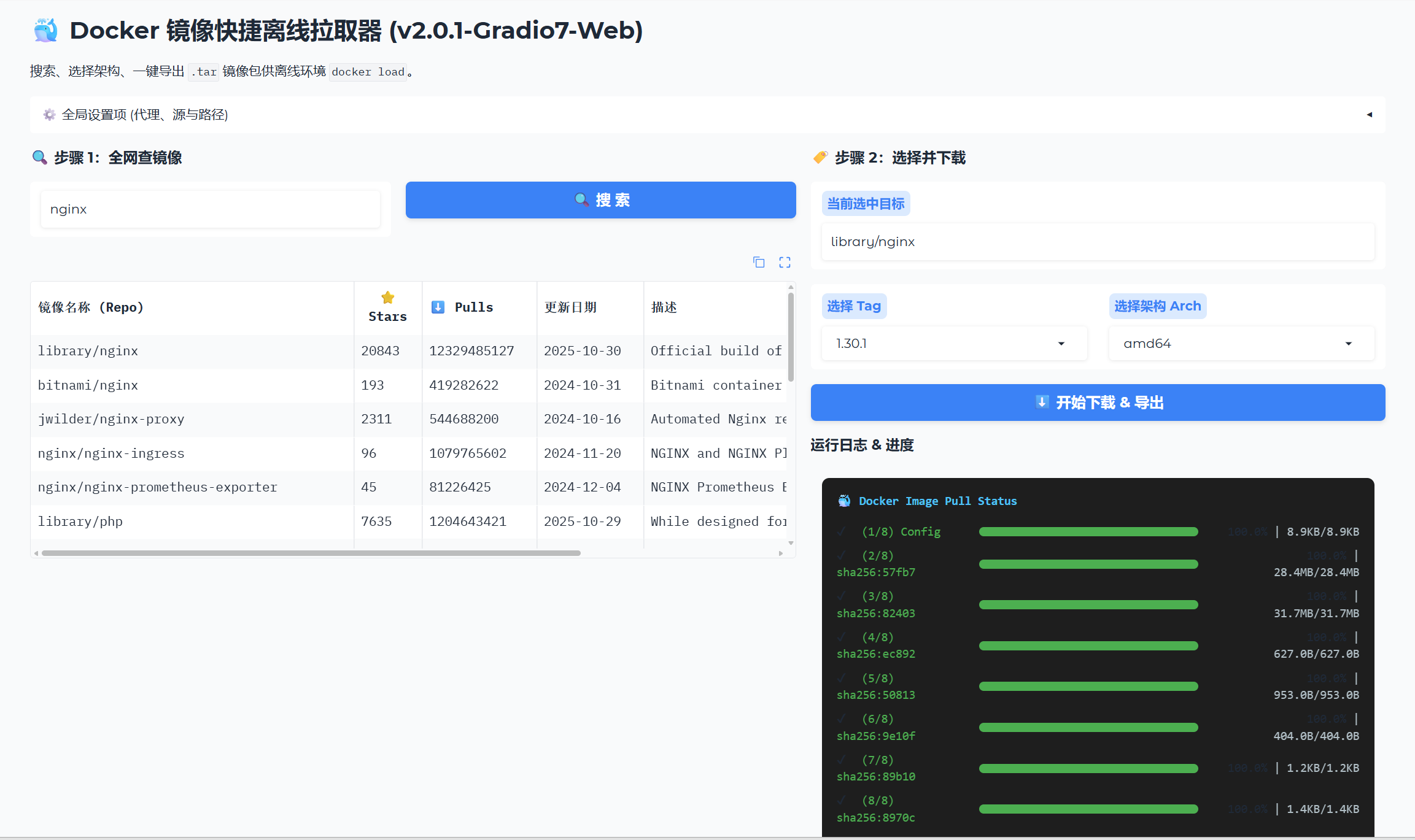The width and height of the screenshot is (1415, 840).
Task: Select jwilder/nginx-proxy in results
Action: click(111, 419)
